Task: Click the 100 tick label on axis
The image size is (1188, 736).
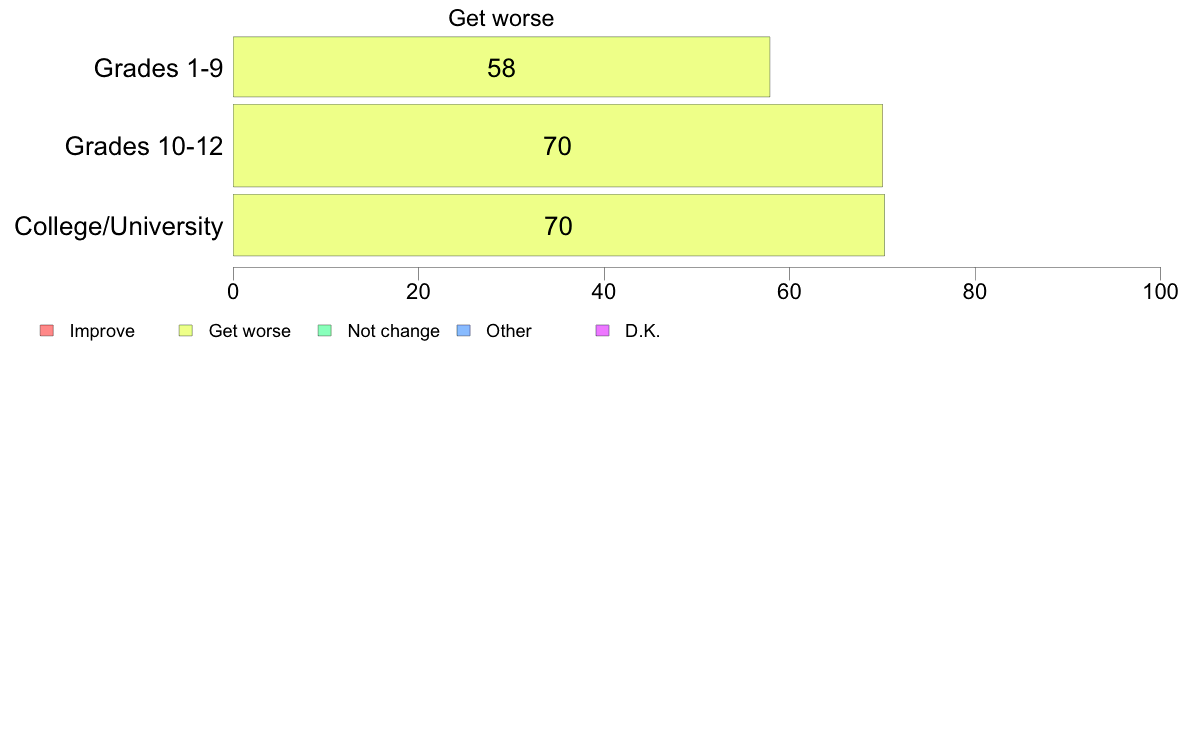Action: pyautogui.click(x=1161, y=292)
